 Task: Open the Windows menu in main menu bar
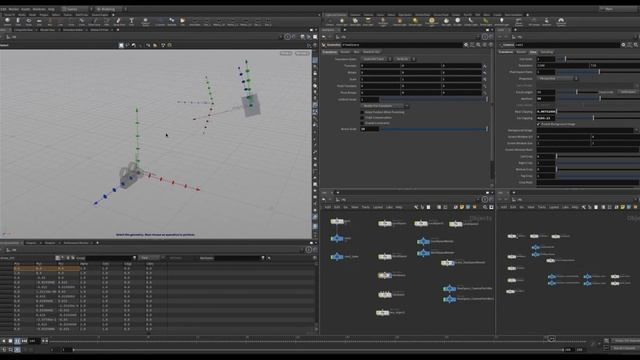pos(39,9)
